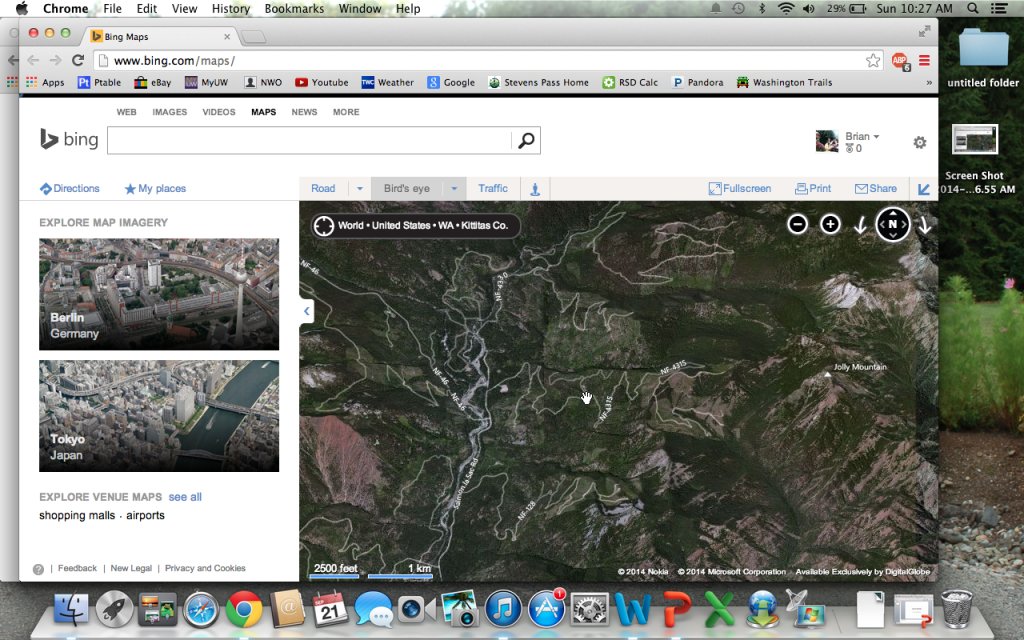Image resolution: width=1024 pixels, height=640 pixels.
Task: Open the Chrome View menu
Action: click(x=184, y=8)
